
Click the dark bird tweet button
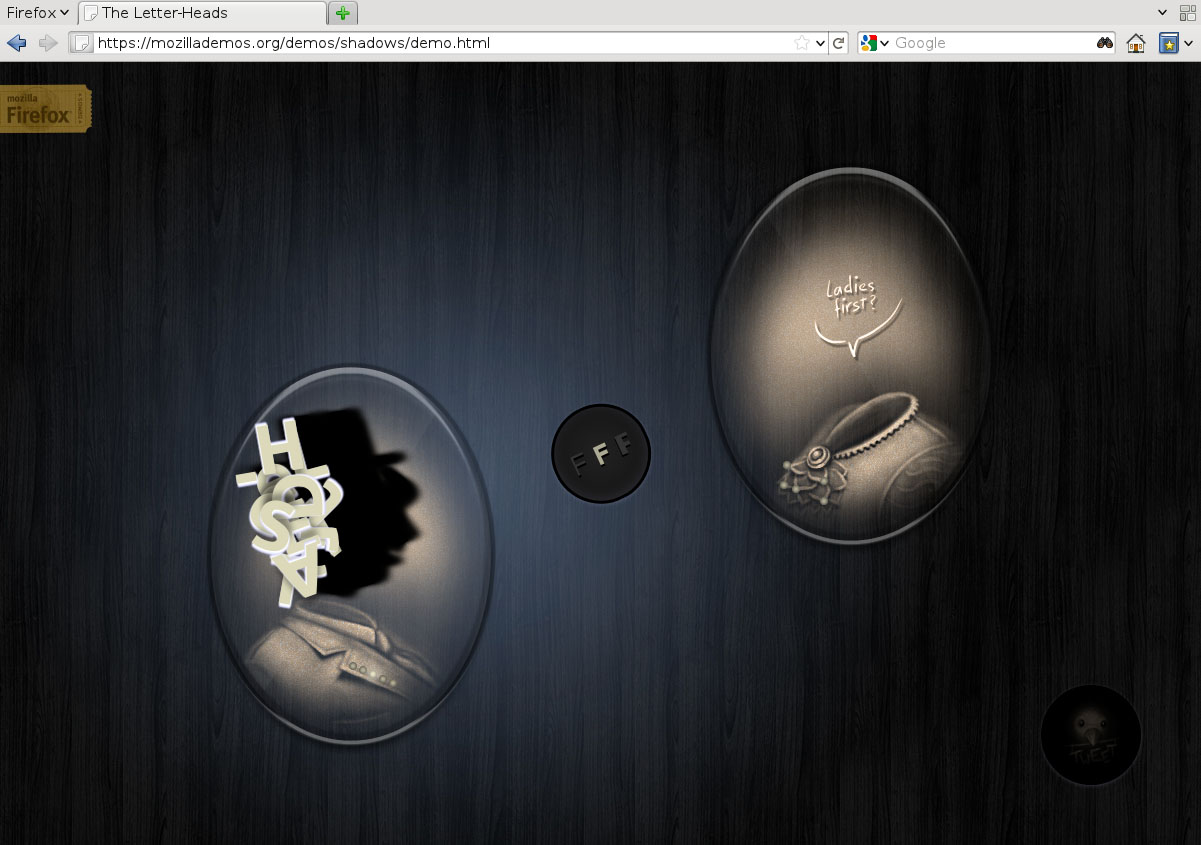1090,735
